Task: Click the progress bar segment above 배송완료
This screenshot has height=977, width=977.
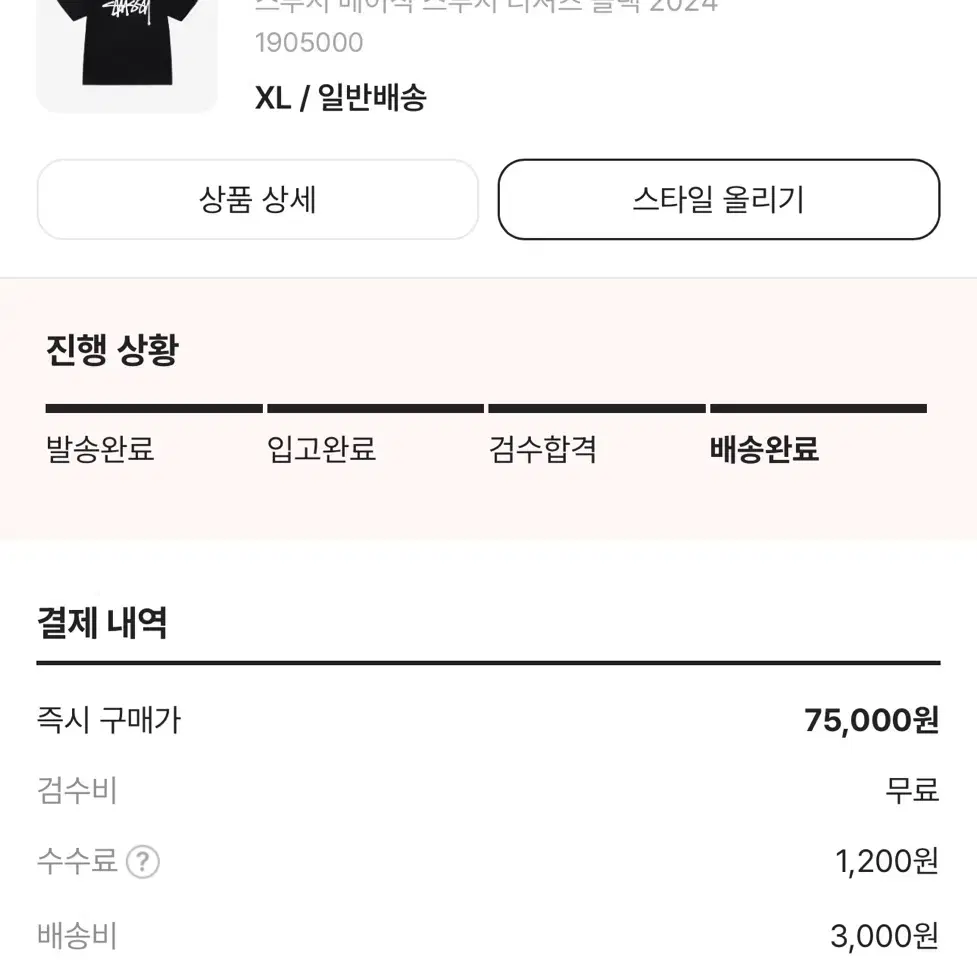Action: coord(819,409)
